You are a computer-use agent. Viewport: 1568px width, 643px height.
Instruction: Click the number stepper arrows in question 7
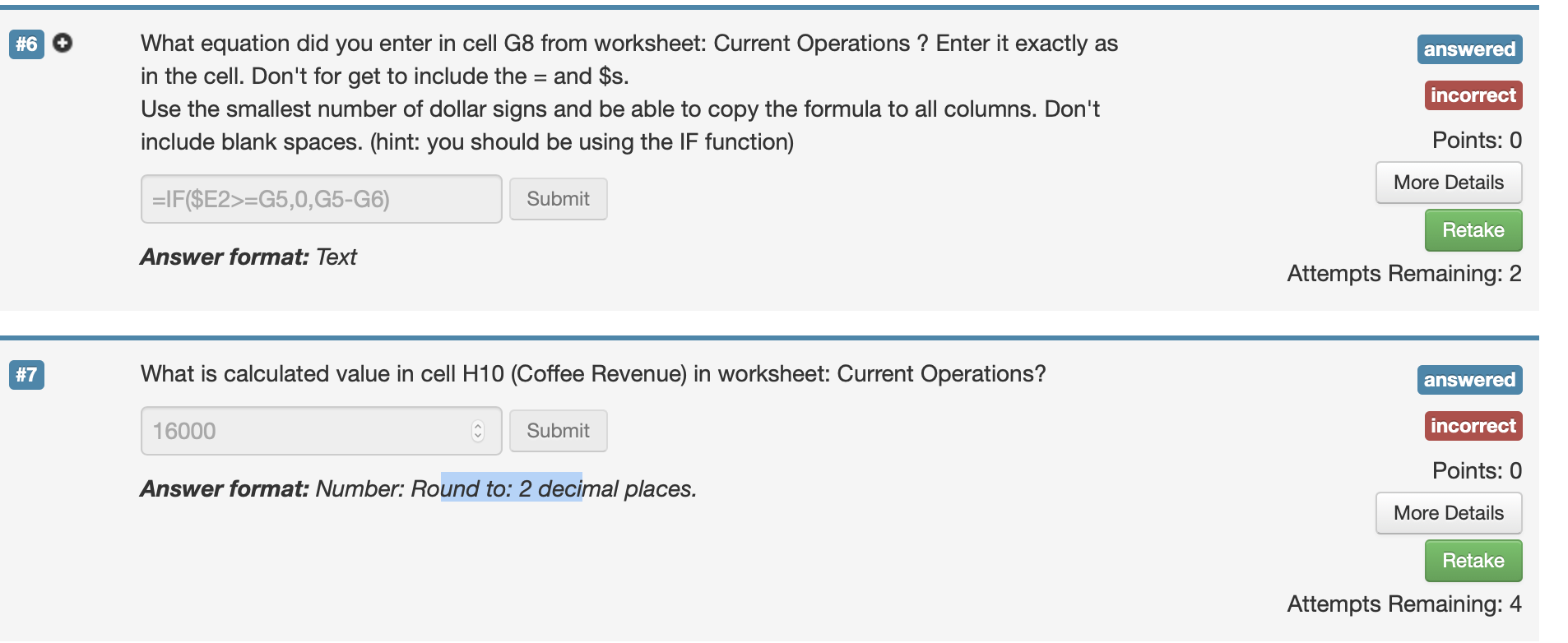pyautogui.click(x=478, y=431)
